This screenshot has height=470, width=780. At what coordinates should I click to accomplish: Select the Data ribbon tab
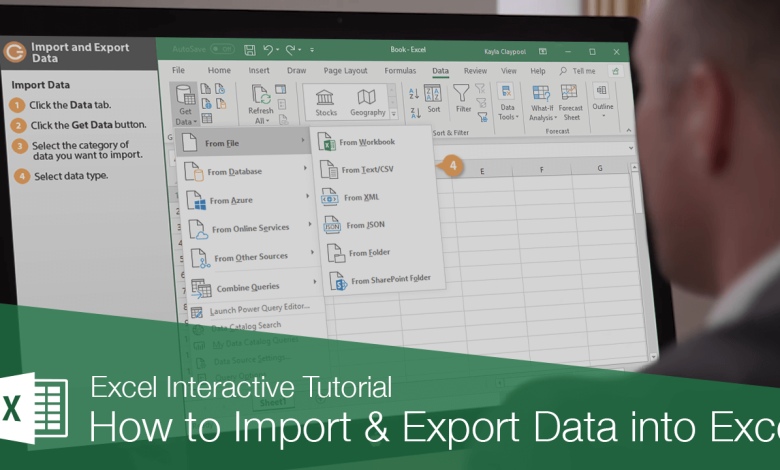[x=440, y=71]
